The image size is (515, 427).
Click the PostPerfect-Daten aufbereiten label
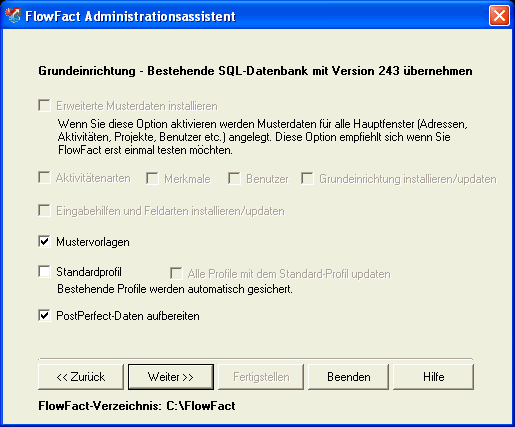(x=128, y=316)
